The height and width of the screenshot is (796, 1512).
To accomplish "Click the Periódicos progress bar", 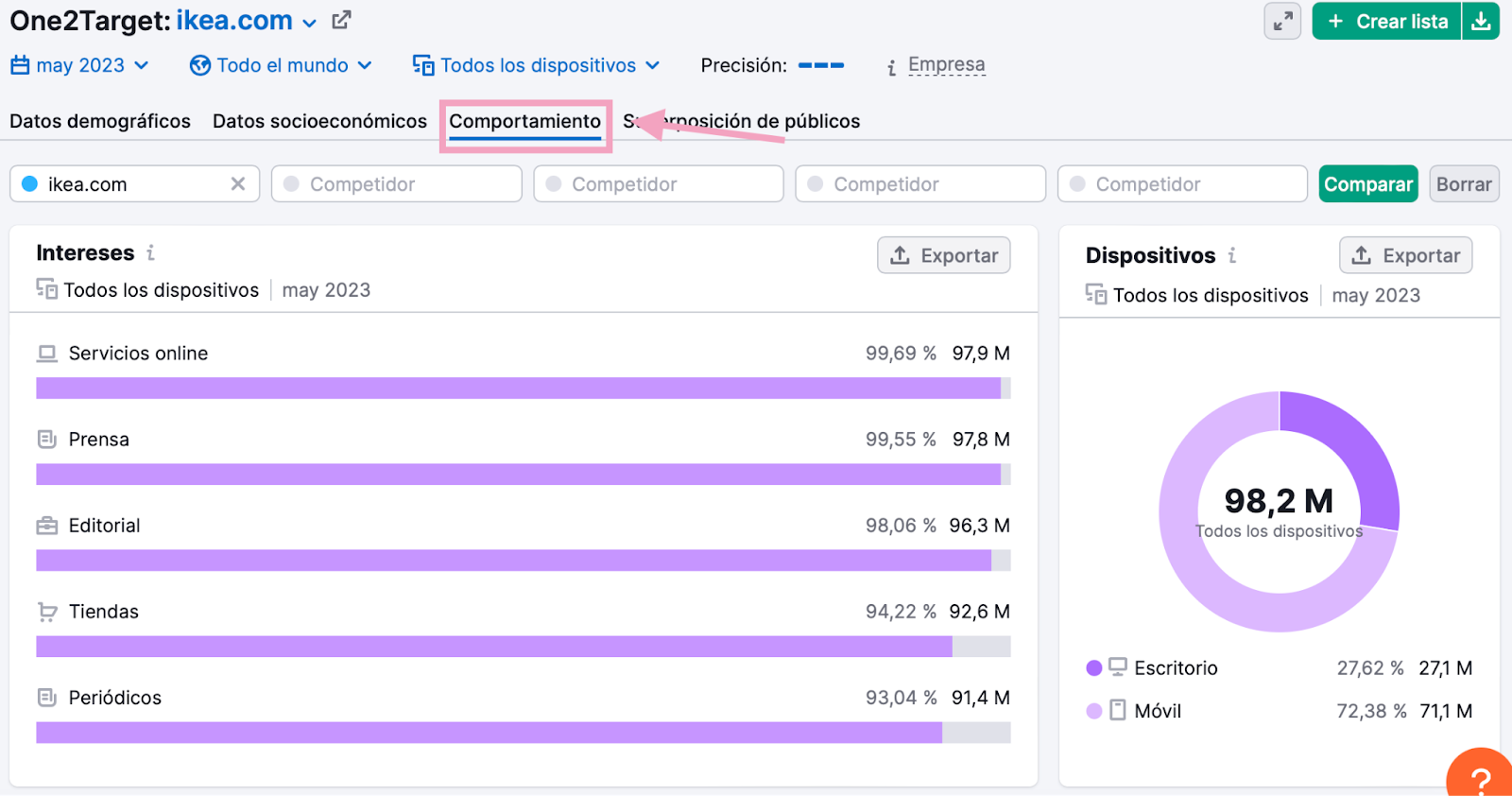I will (x=524, y=733).
